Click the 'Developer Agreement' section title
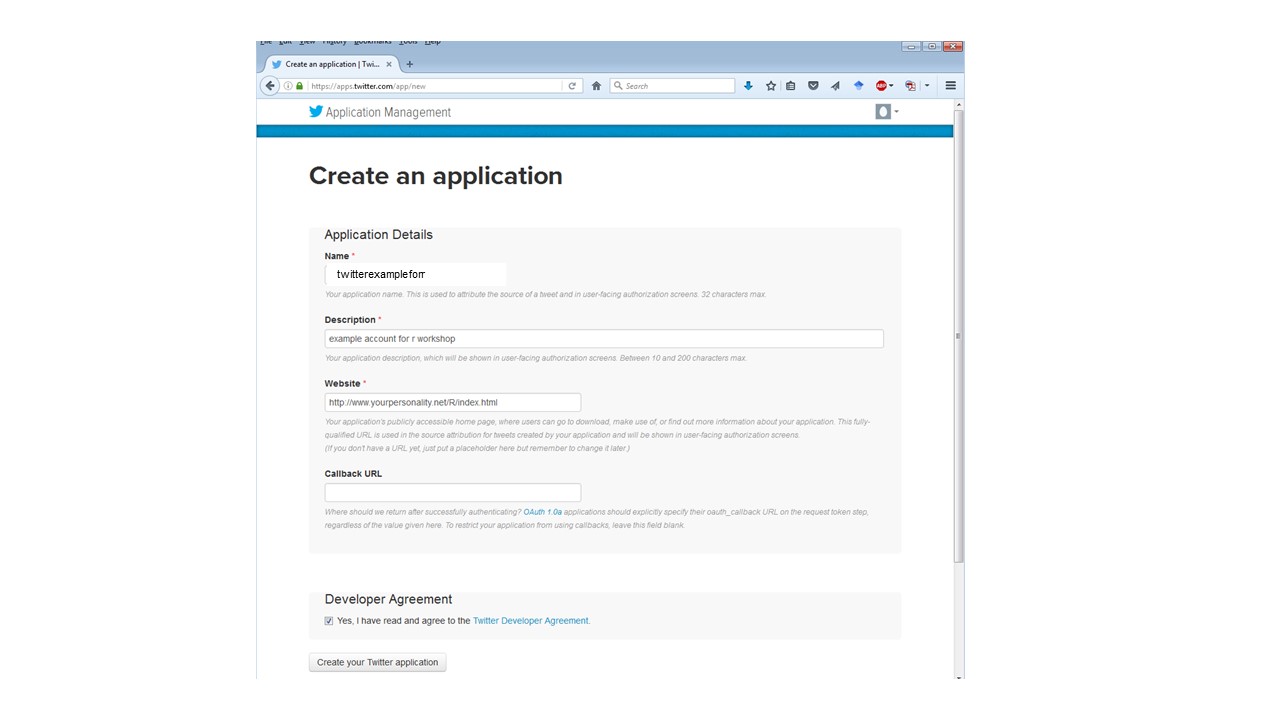Screen dimensions: 1280x720 (x=388, y=599)
